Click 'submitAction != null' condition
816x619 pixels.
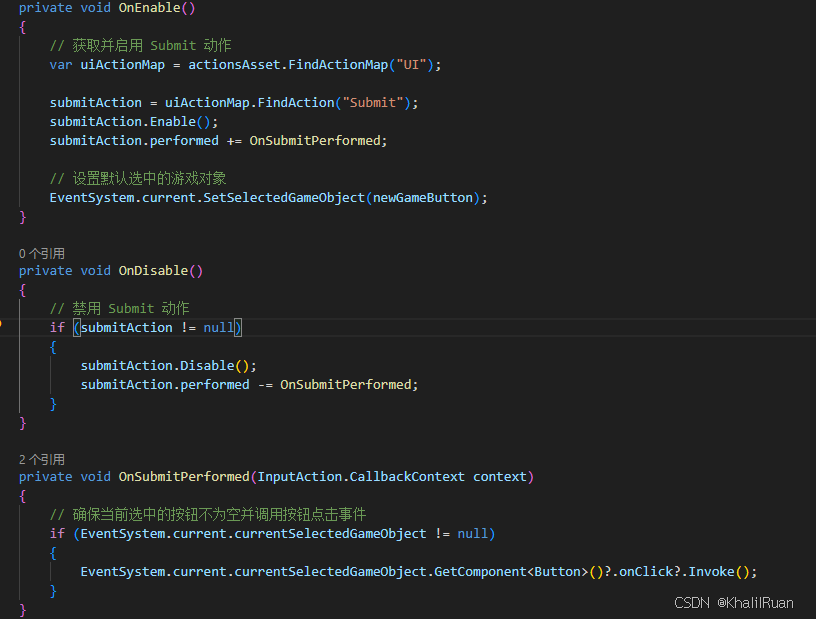tap(157, 327)
